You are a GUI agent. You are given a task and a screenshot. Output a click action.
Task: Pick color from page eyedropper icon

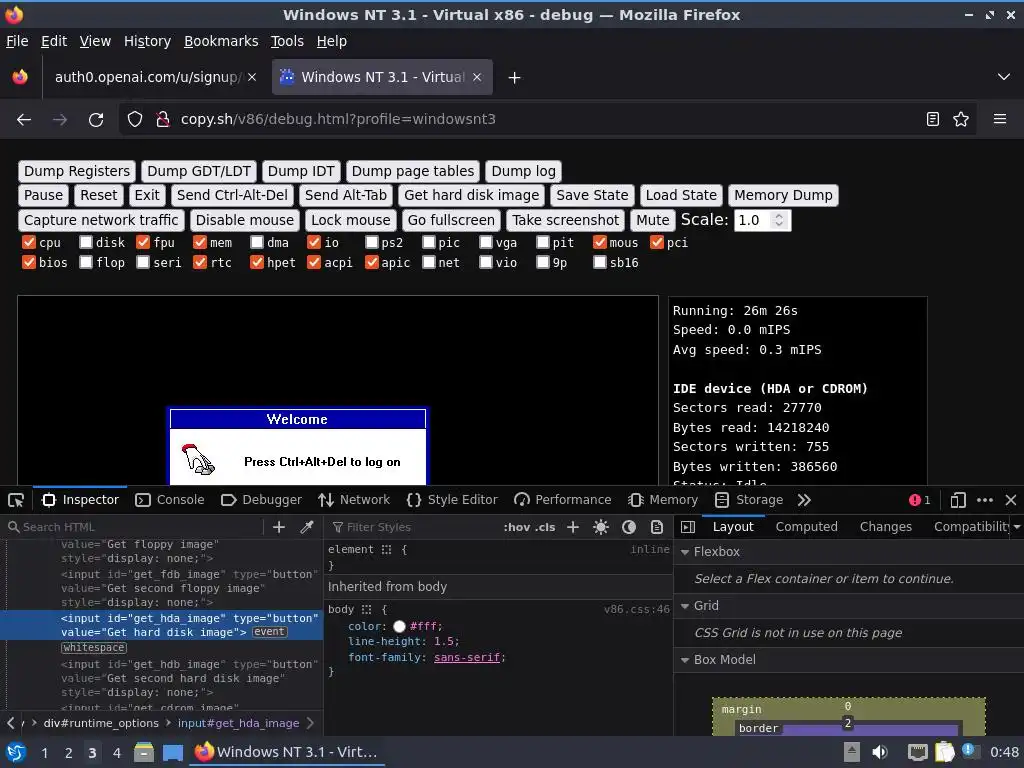click(306, 527)
